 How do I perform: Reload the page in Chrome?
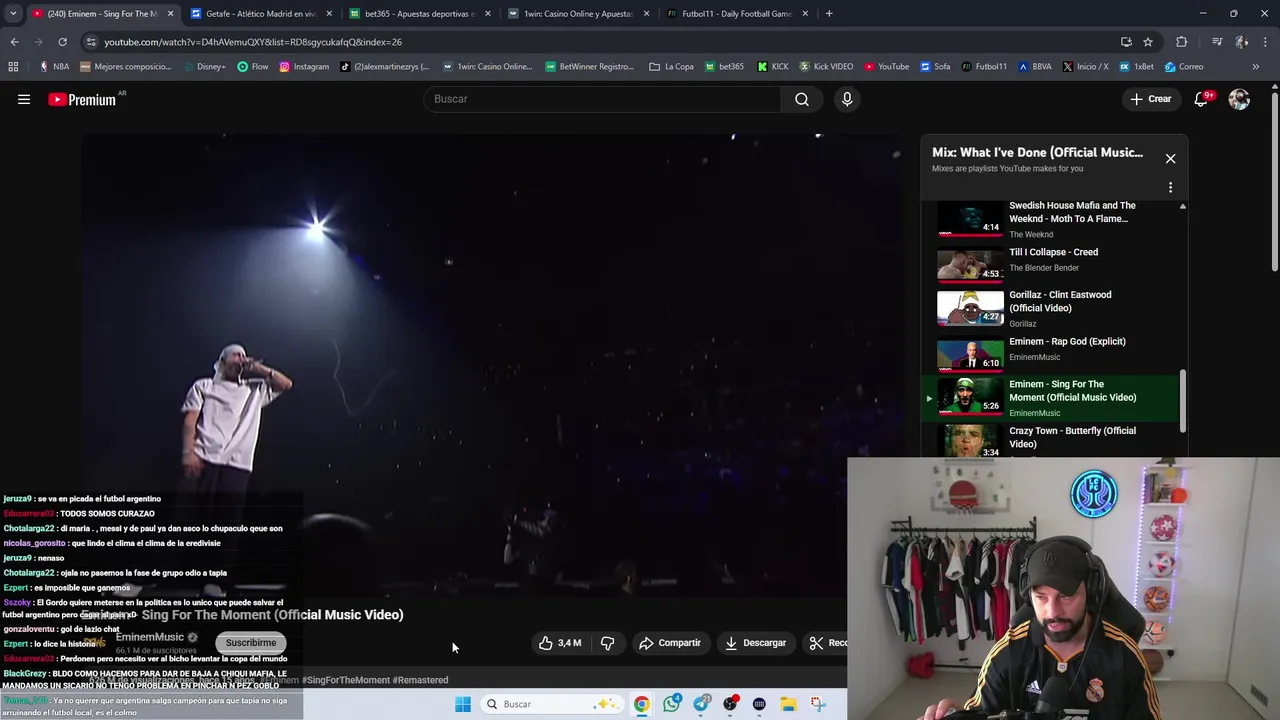62,42
